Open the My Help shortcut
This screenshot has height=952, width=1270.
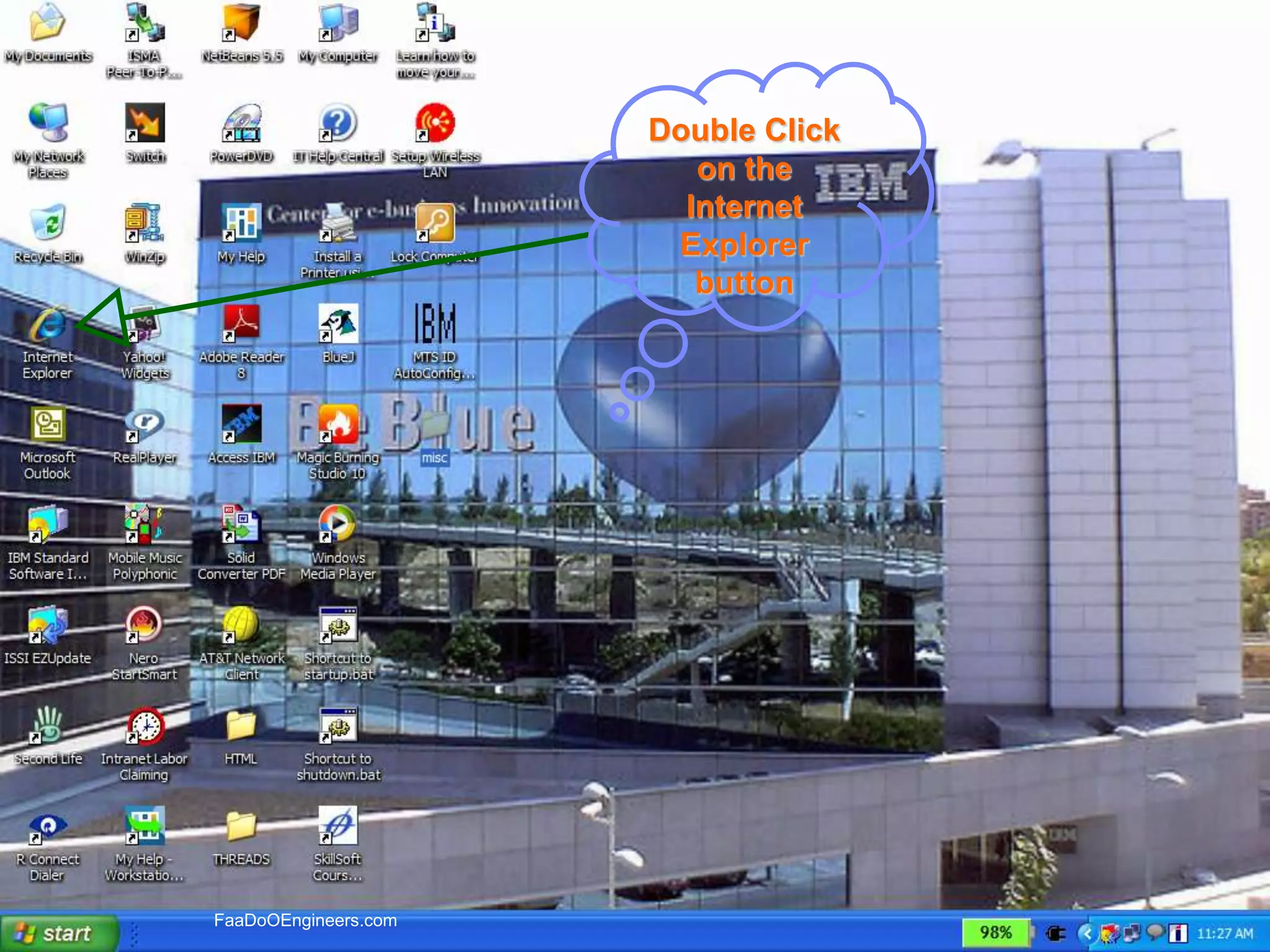241,223
